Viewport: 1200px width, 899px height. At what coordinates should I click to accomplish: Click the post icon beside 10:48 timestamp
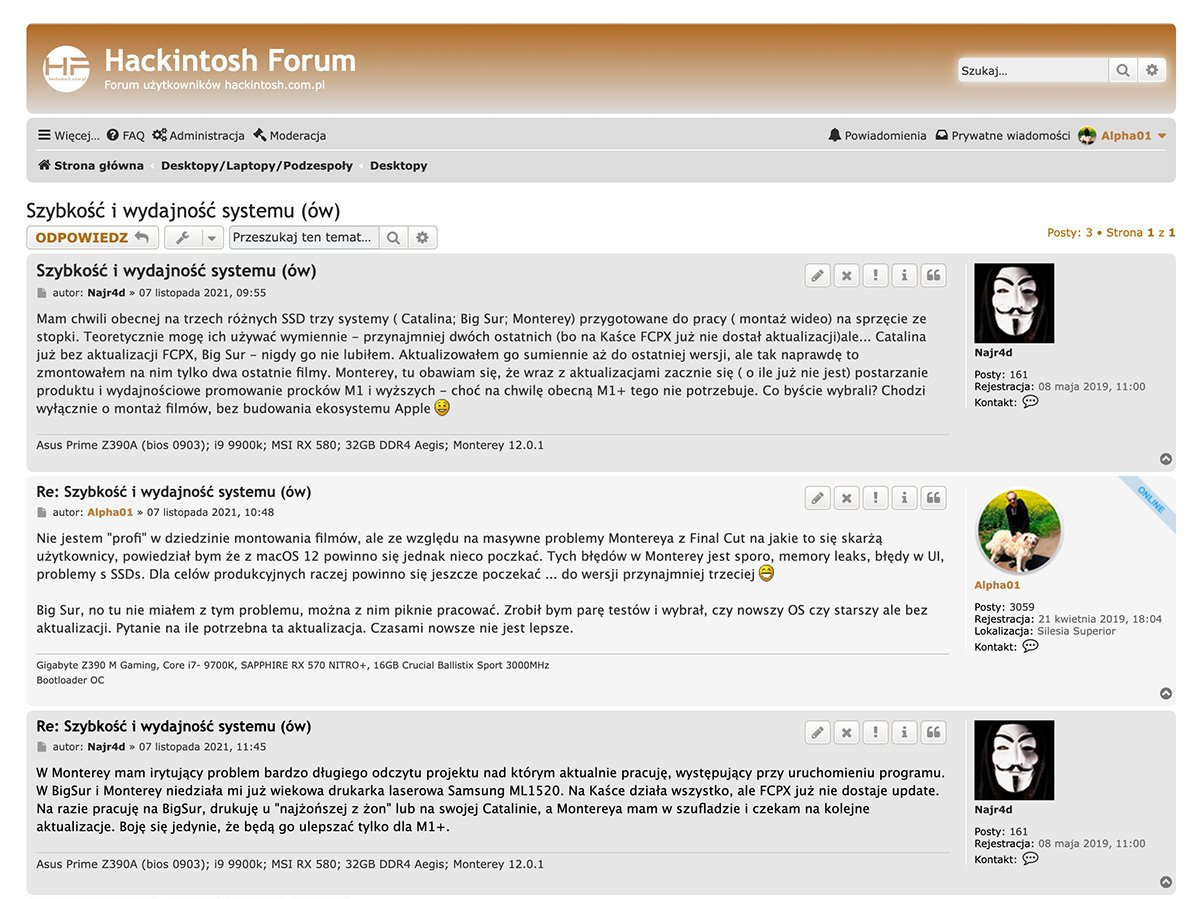[42, 512]
